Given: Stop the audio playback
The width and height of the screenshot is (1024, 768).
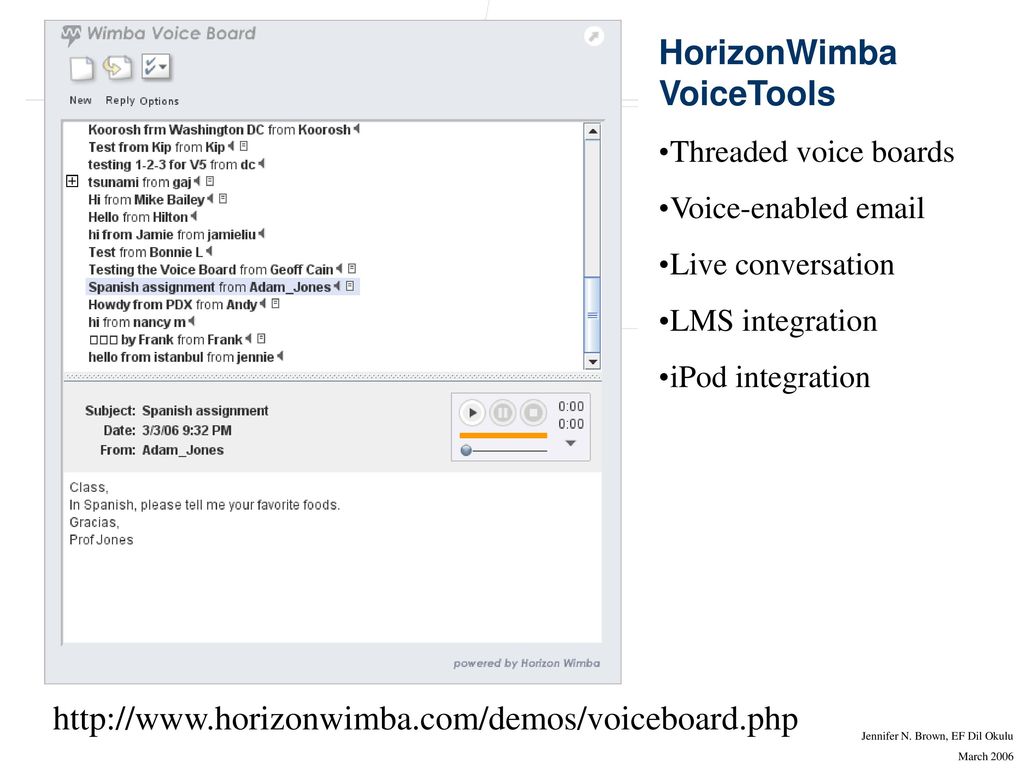Looking at the screenshot, I should 533,413.
